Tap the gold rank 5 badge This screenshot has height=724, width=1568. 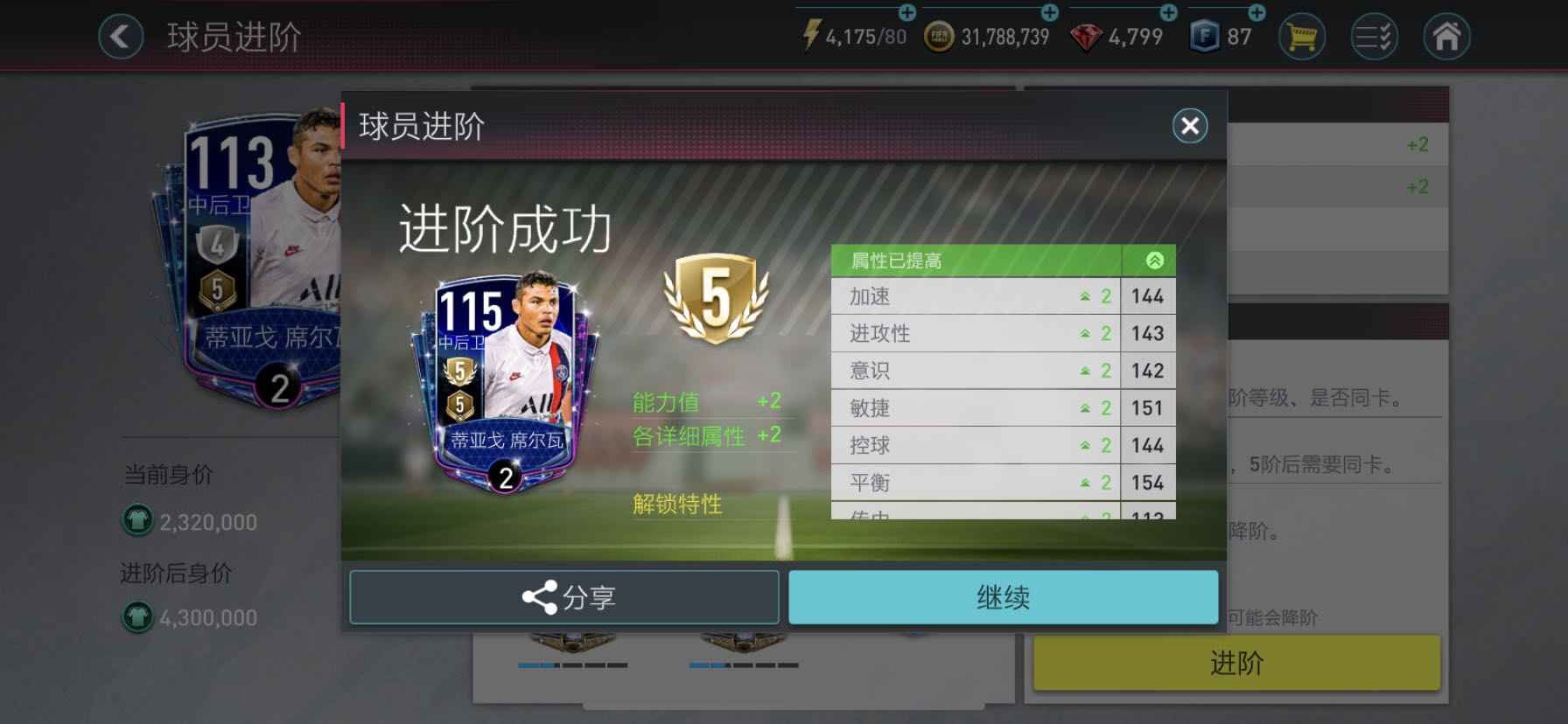716,297
